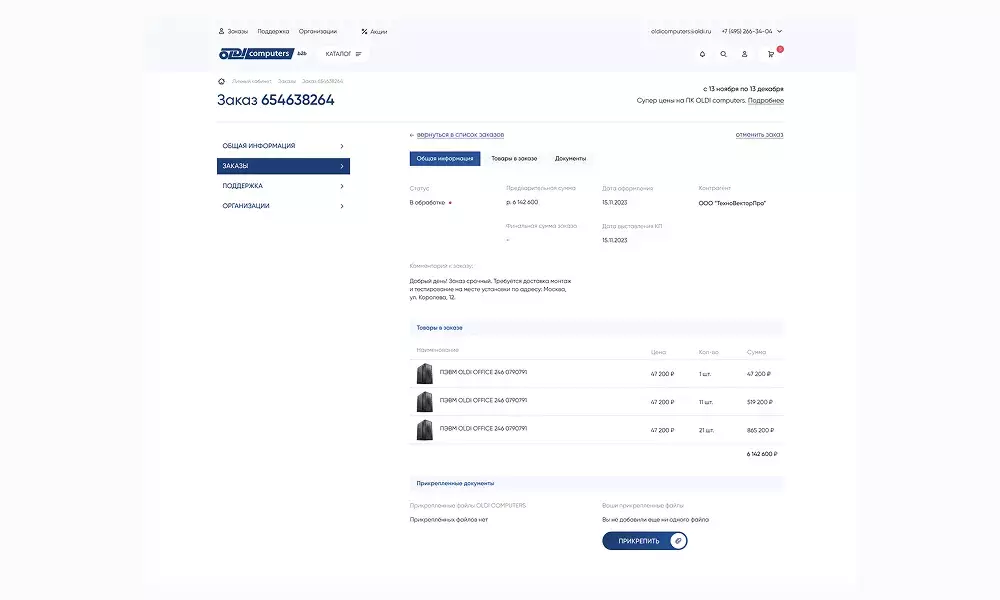Select ОРГАНИЗАЦИИ in the sidebar
The image size is (1000, 600).
click(283, 206)
